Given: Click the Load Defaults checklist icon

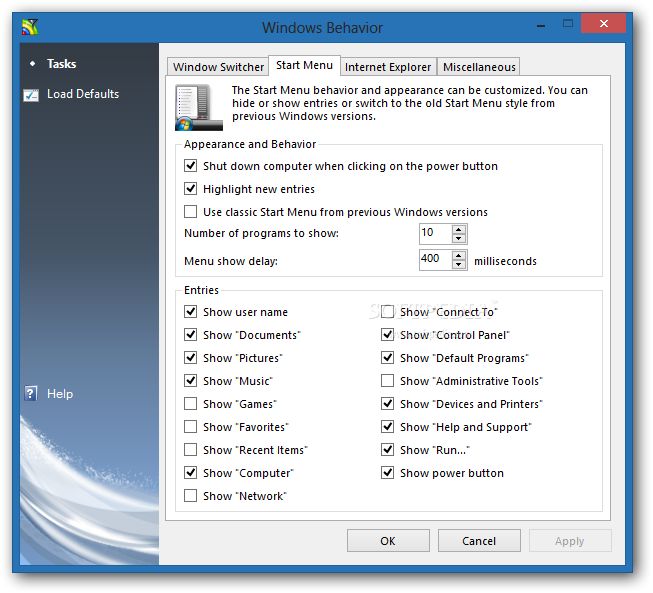Looking at the screenshot, I should point(31,95).
